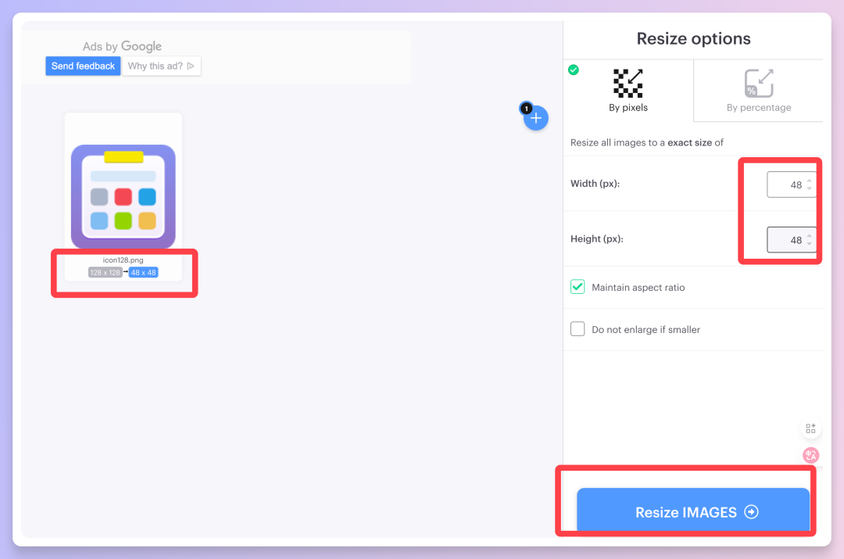Click the pink round translate icon
Screen dimensions: 844x559
point(811,455)
